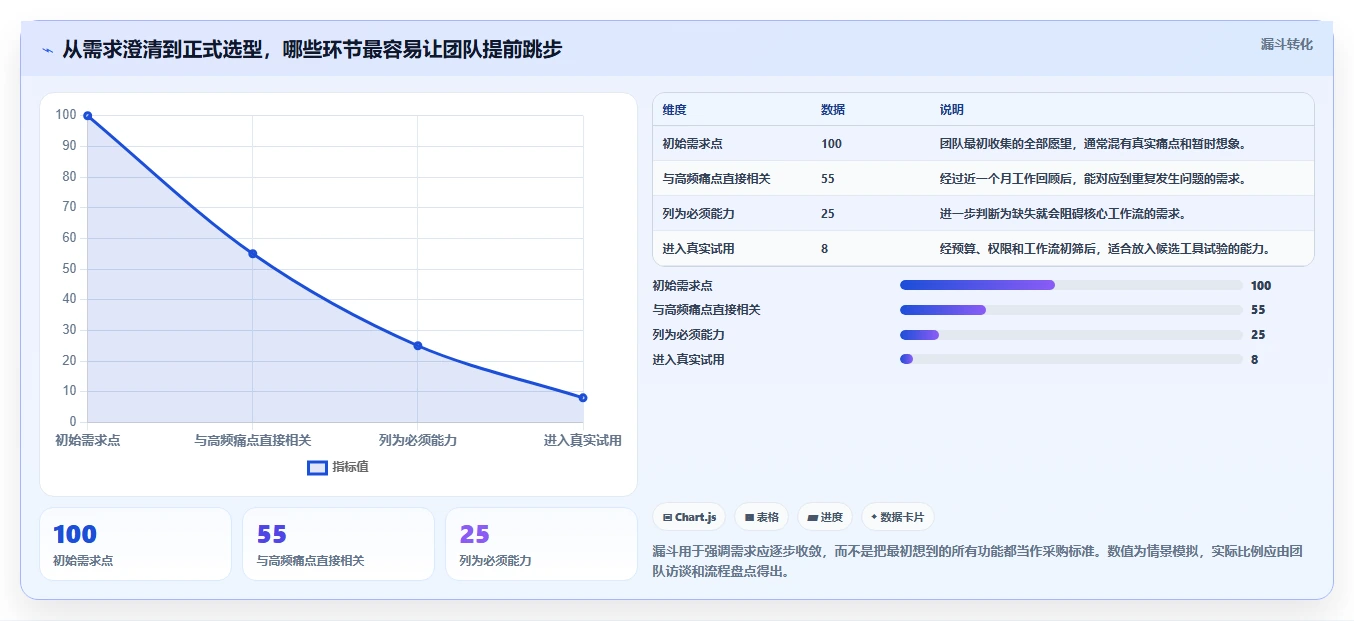
Task: Open the 55 与高频痛点直接相关 data card
Action: [338, 544]
